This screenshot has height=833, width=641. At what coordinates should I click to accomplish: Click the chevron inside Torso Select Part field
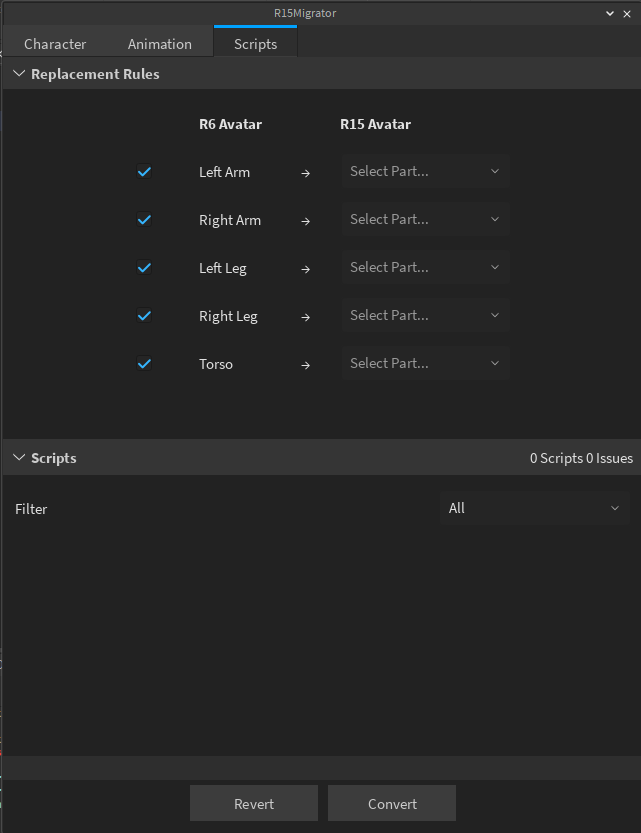point(495,363)
